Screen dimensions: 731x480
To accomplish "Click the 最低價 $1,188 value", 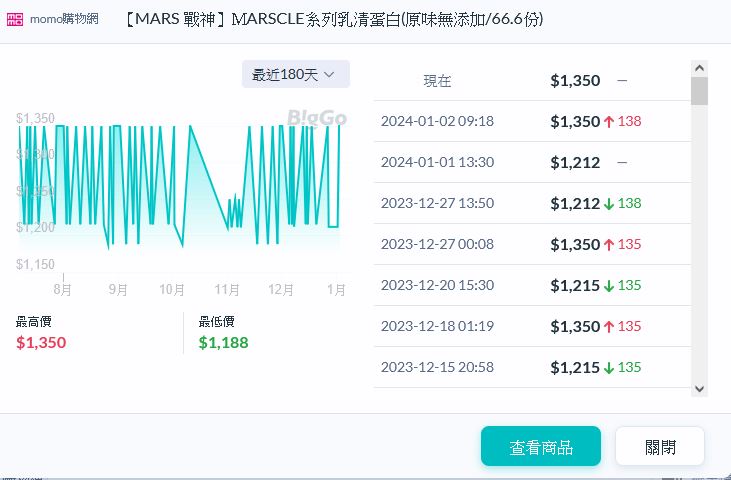I will click(223, 343).
